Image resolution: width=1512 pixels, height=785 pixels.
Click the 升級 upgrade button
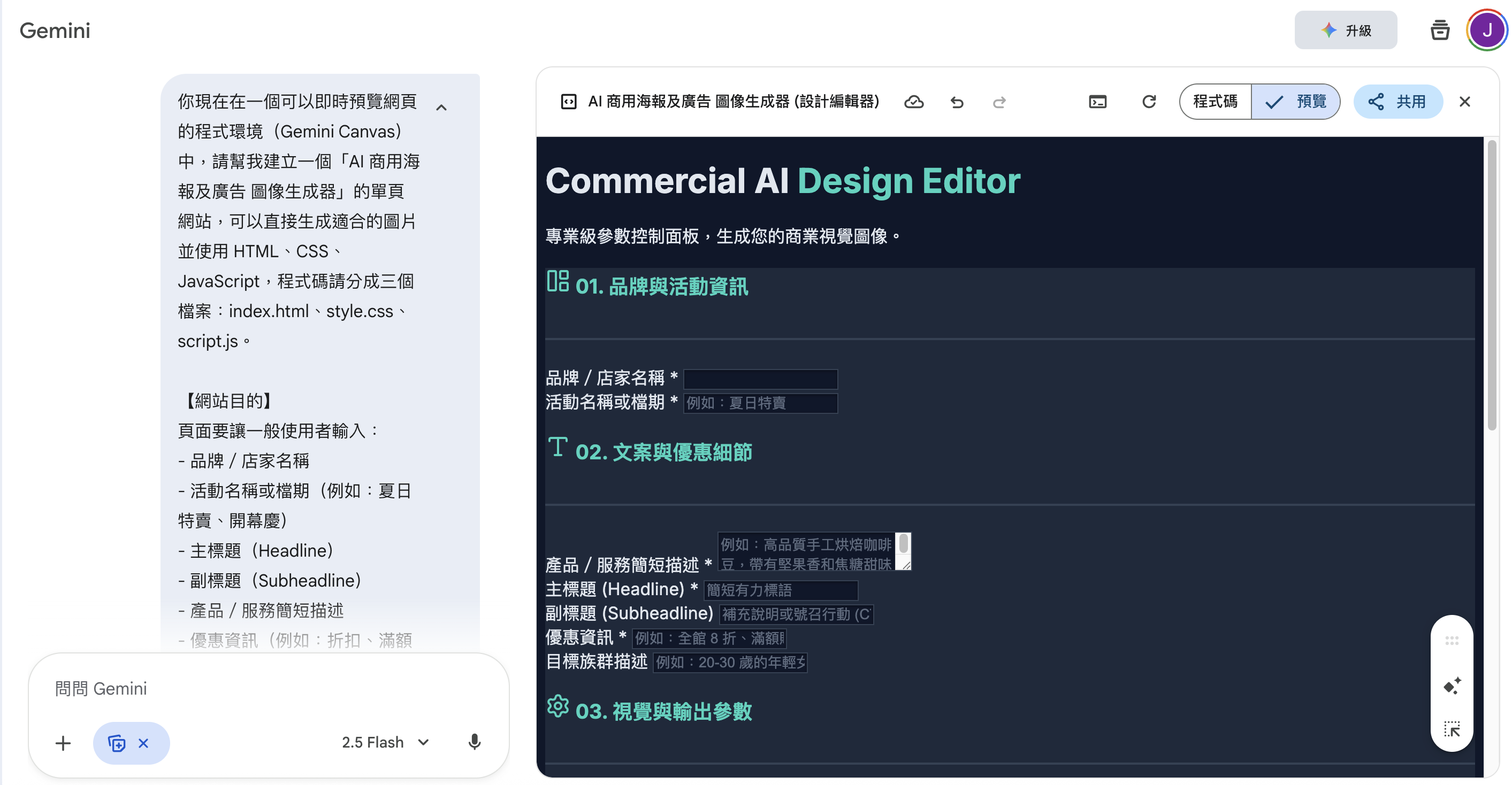(1345, 30)
